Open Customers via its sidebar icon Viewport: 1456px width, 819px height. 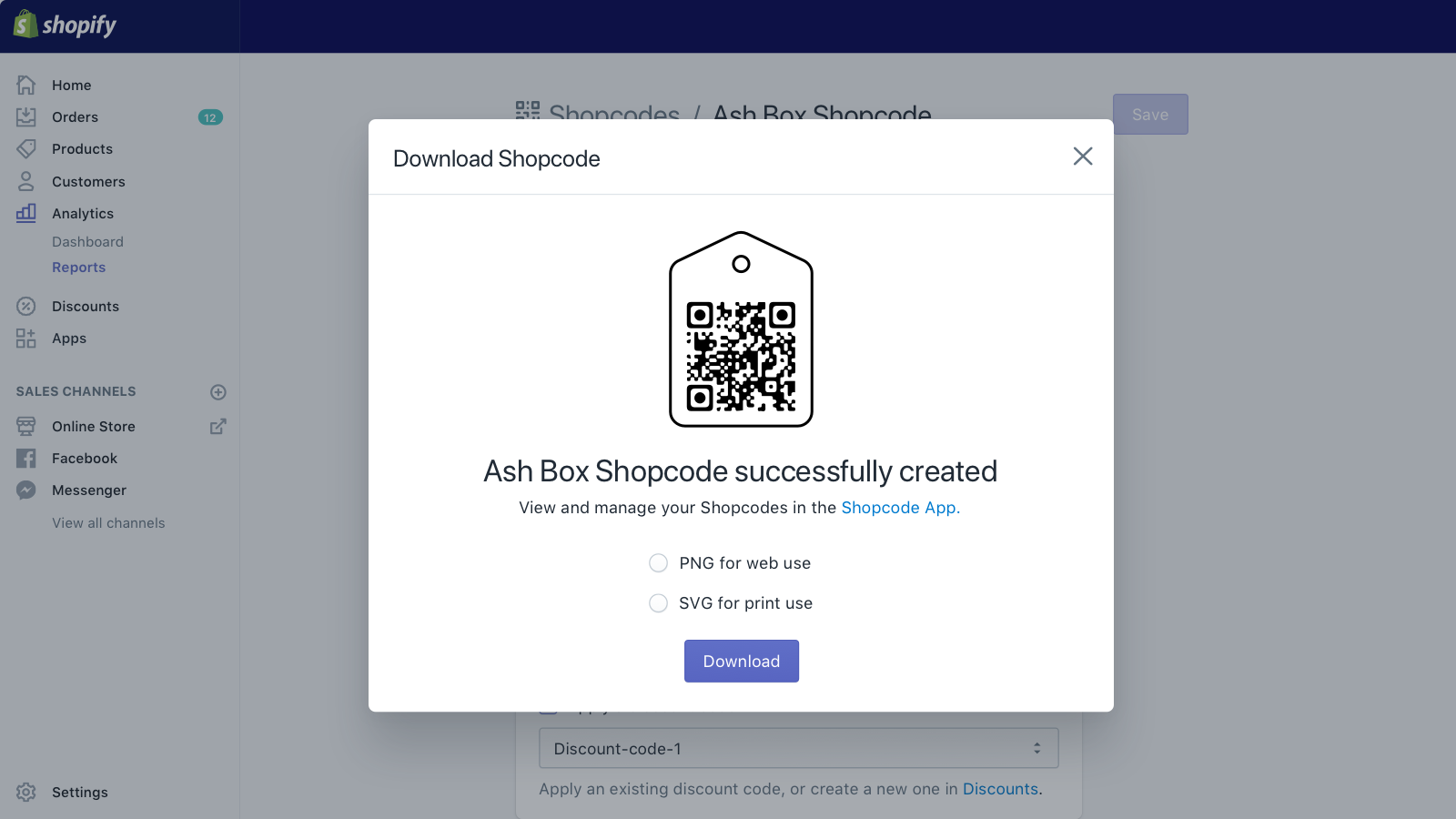pos(25,181)
